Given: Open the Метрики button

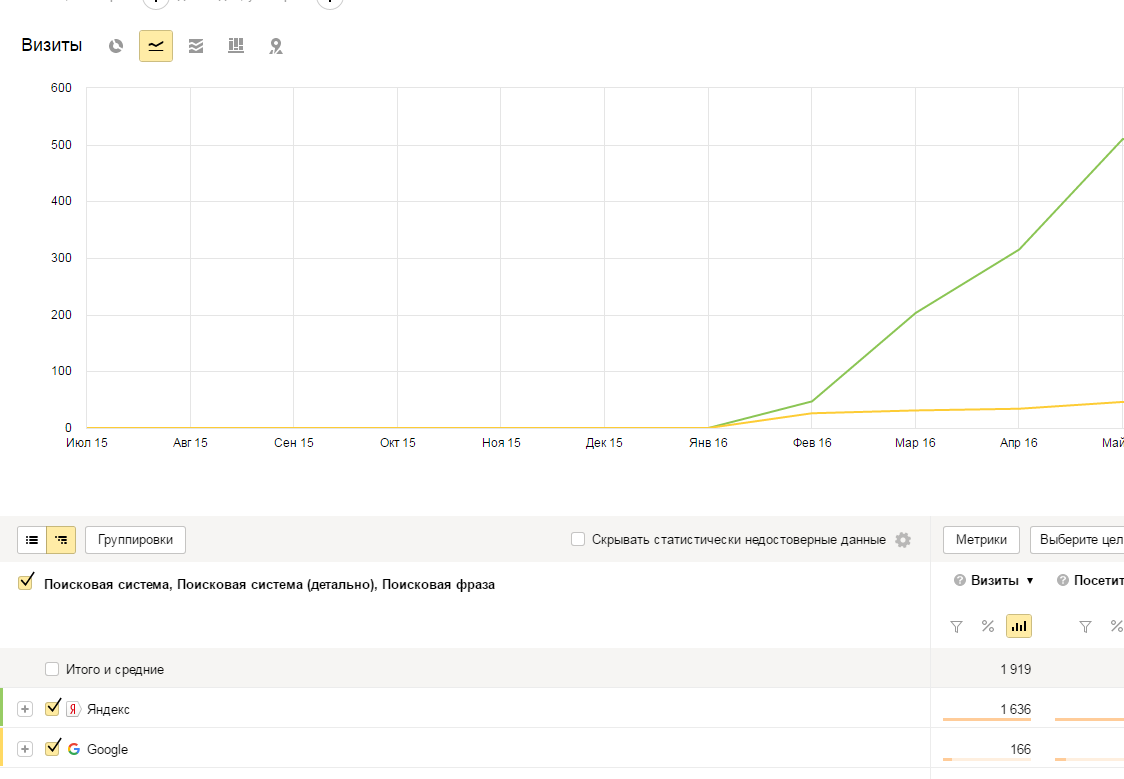Looking at the screenshot, I should click(x=981, y=540).
